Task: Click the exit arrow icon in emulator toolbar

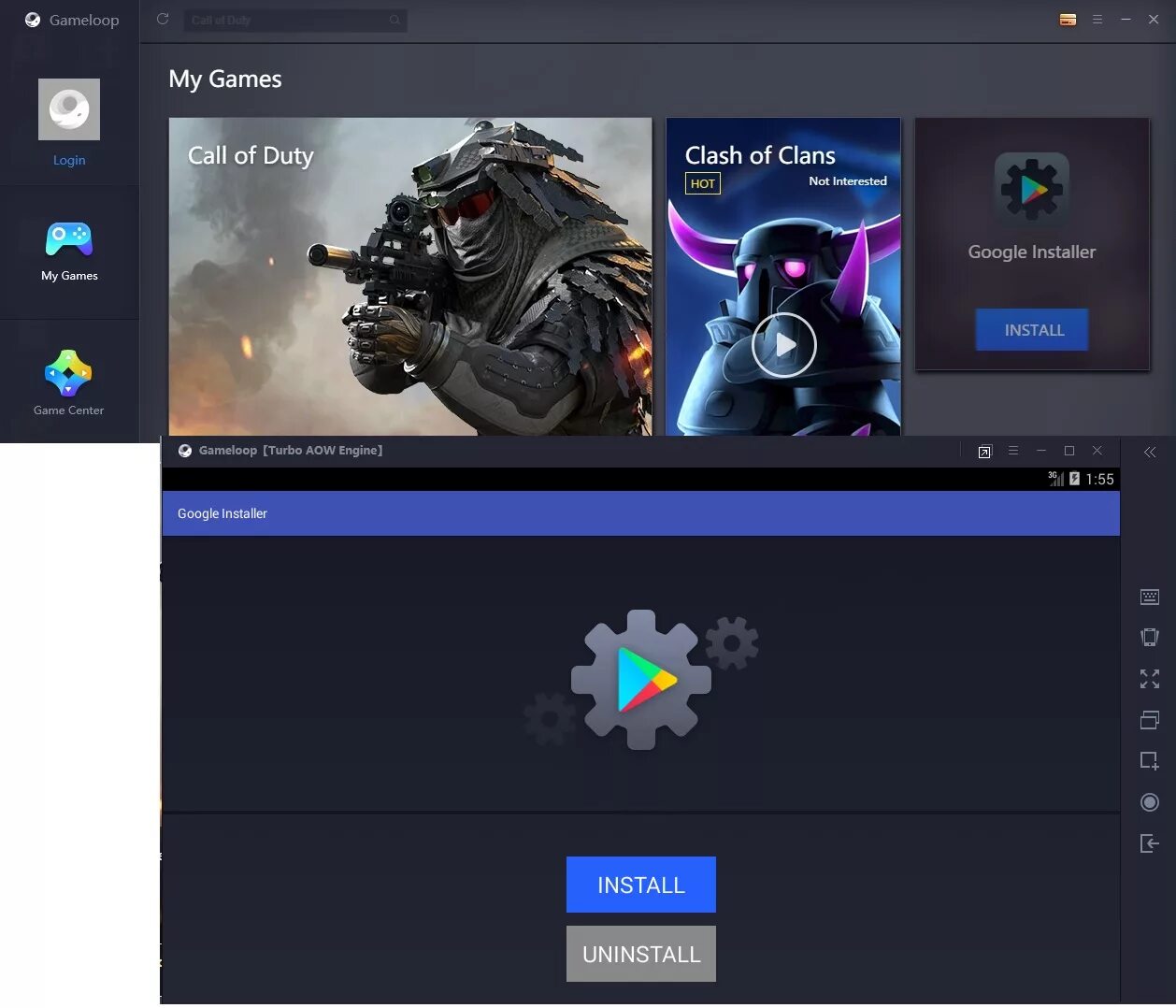Action: click(1150, 843)
